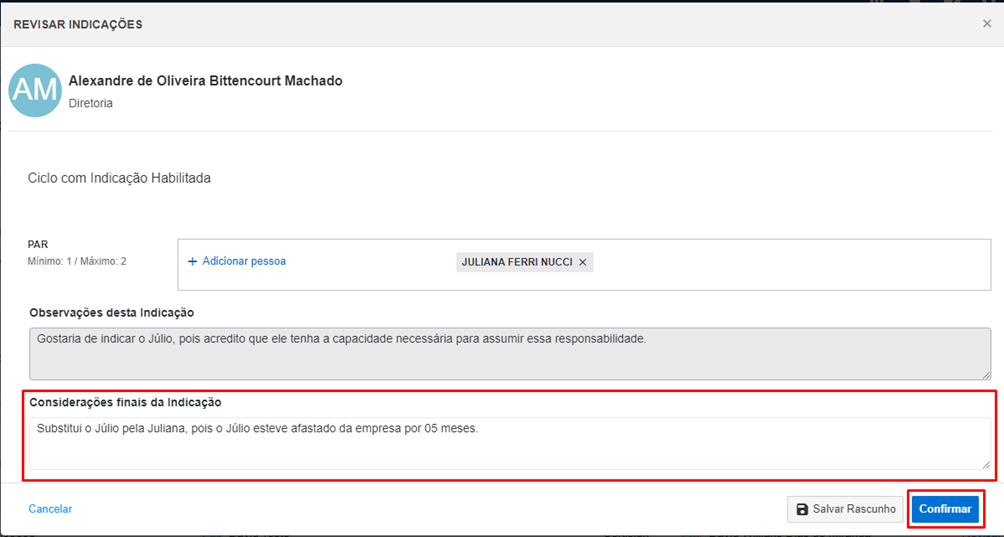Click the Considerações finais da Indicação heading
The image size is (1004, 537).
pyautogui.click(x=125, y=402)
